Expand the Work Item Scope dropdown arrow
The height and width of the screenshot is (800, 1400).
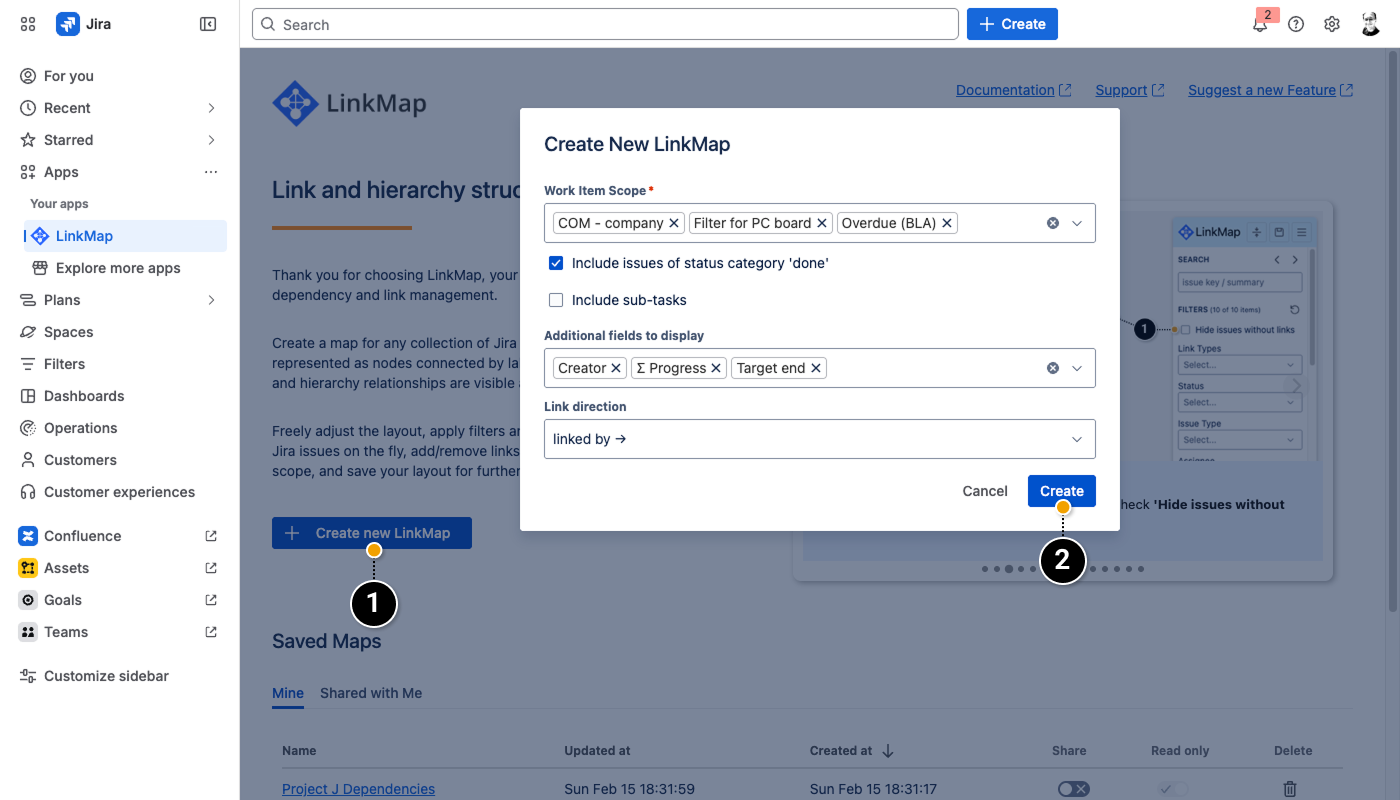point(1077,223)
